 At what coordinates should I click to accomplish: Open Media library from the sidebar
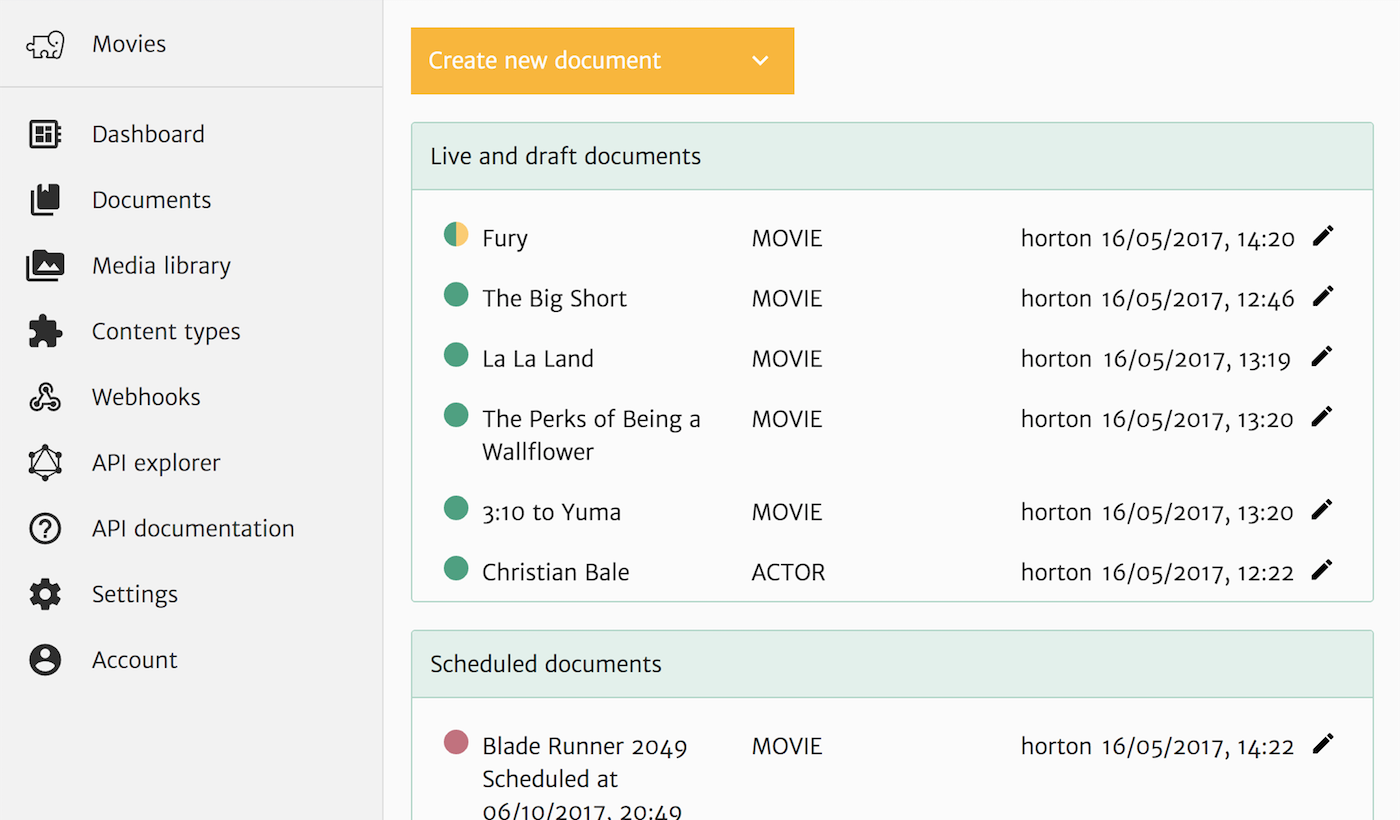[x=161, y=266]
